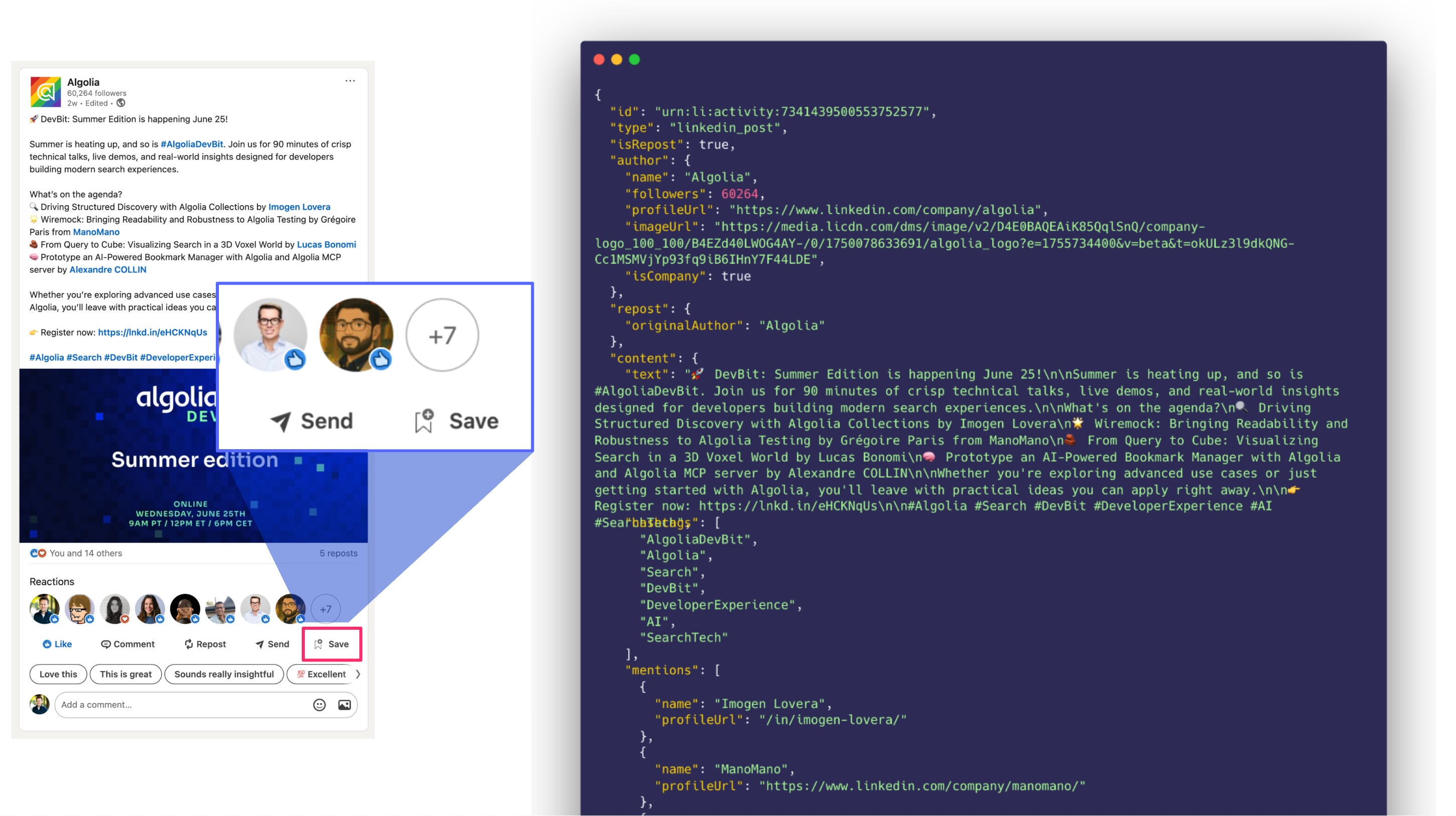The image size is (1456, 816).
Task: View the '5 reposts' count
Action: (x=338, y=553)
